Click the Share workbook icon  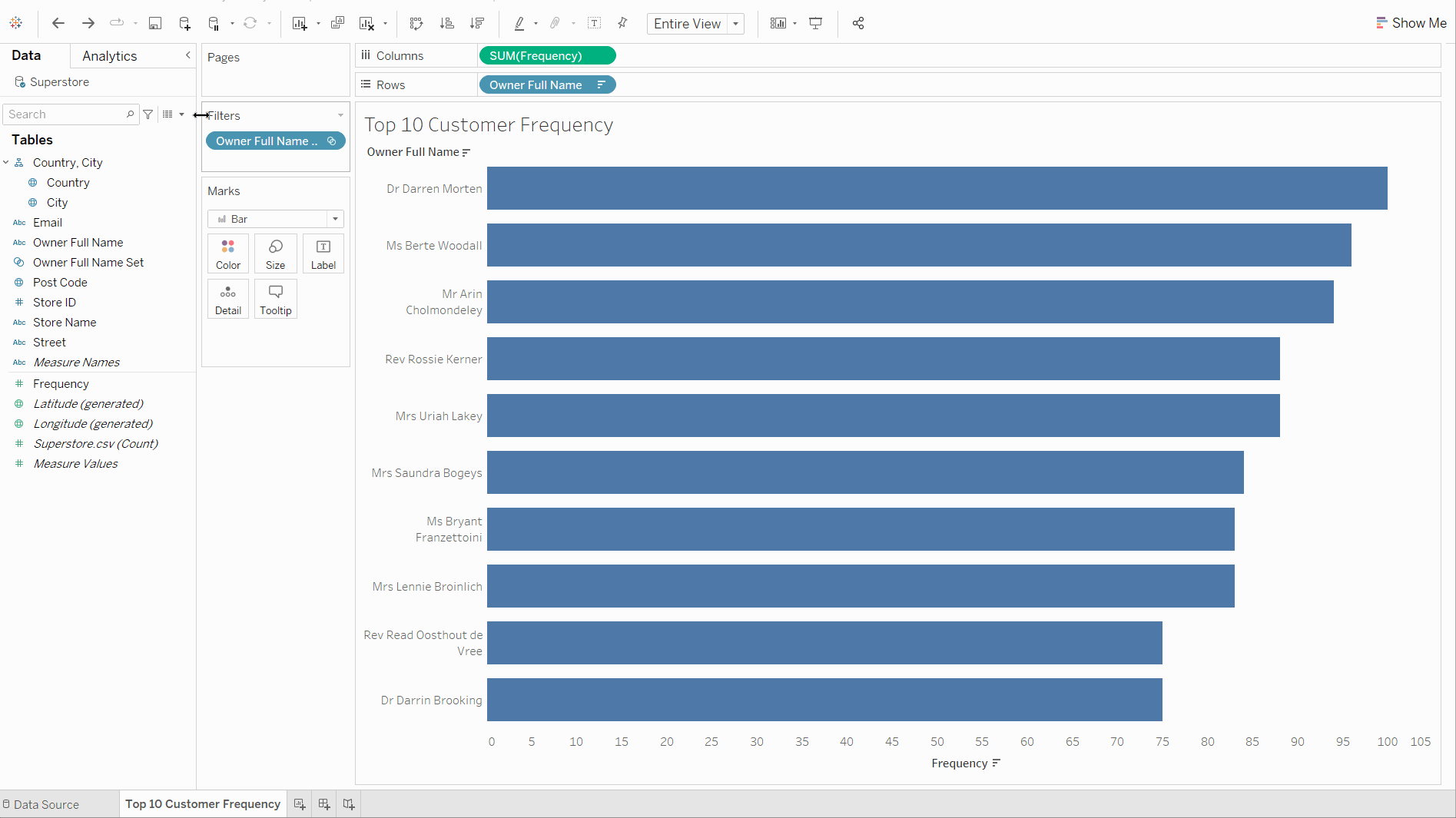point(858,23)
